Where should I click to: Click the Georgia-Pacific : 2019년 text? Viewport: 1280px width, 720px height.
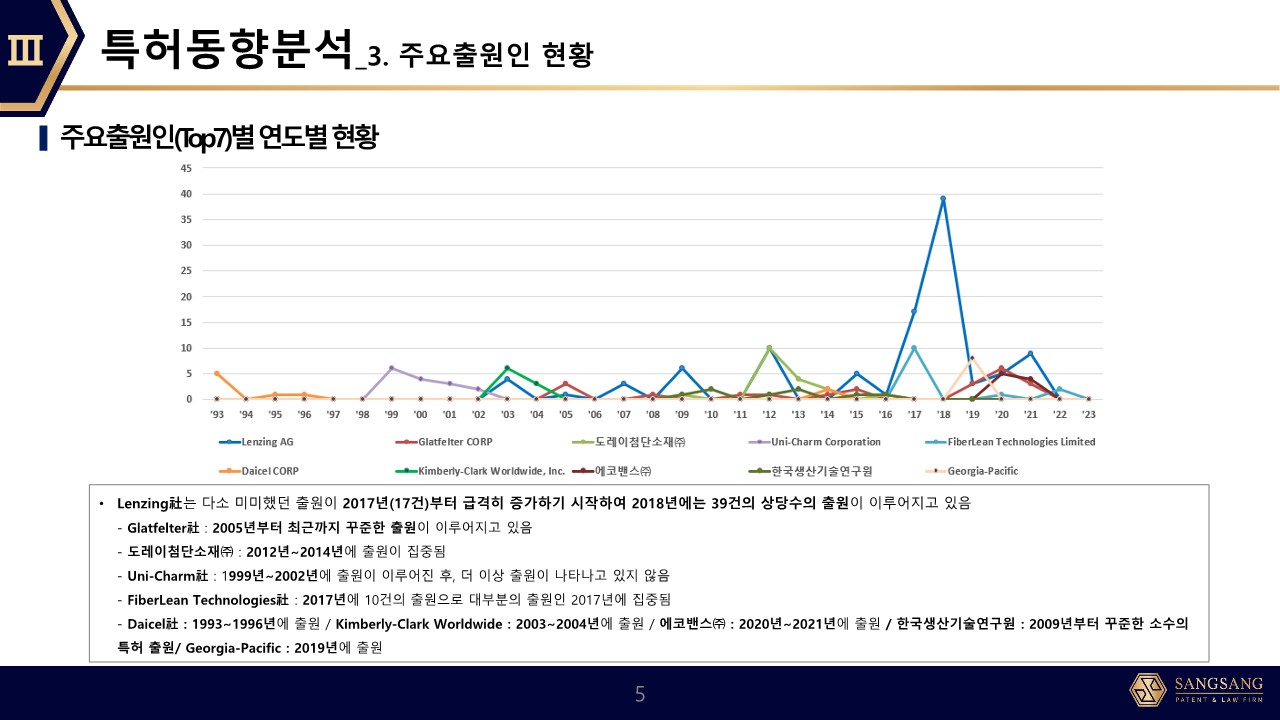point(286,647)
